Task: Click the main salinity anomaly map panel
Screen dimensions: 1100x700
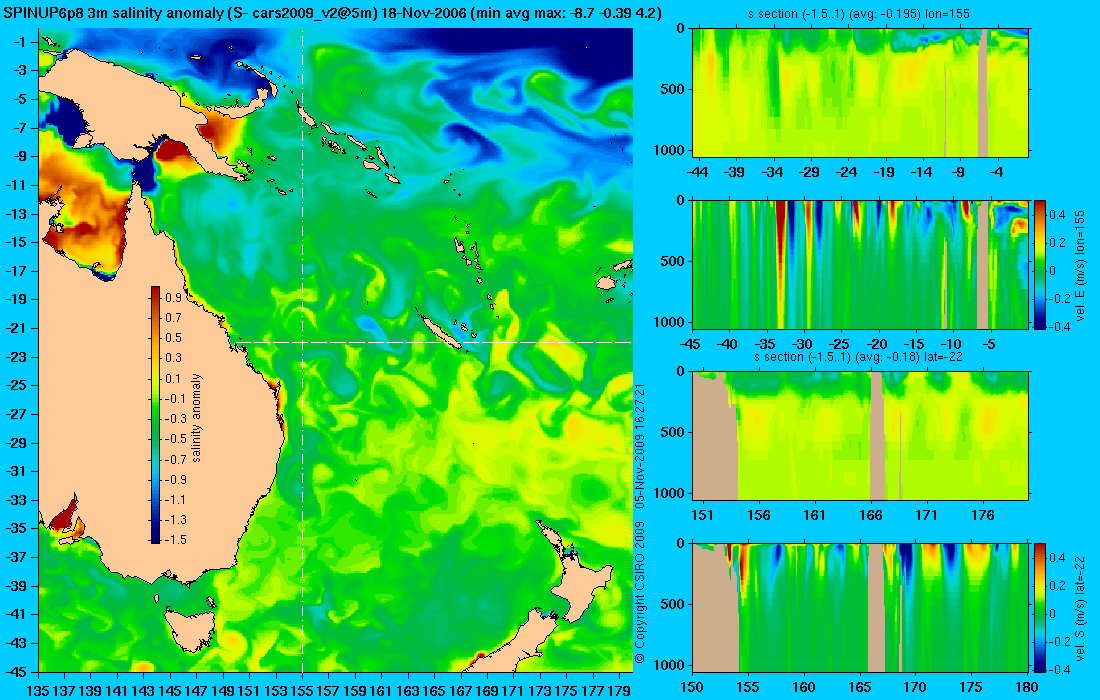Action: click(335, 349)
